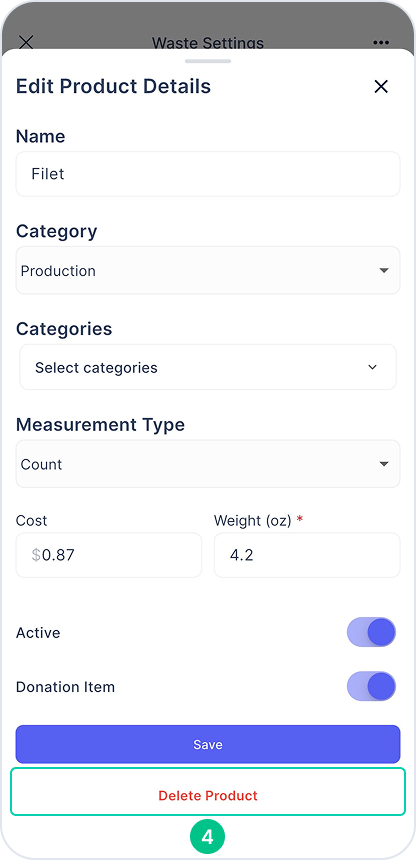Image resolution: width=416 pixels, height=860 pixels.
Task: Close Waste Settings with top-left X
Action: 26,42
